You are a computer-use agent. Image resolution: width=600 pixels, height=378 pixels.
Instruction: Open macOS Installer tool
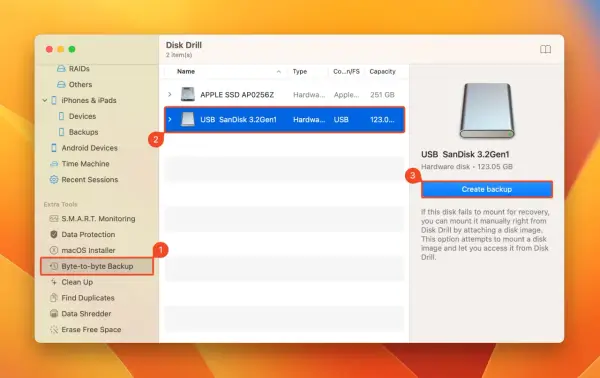click(x=88, y=250)
